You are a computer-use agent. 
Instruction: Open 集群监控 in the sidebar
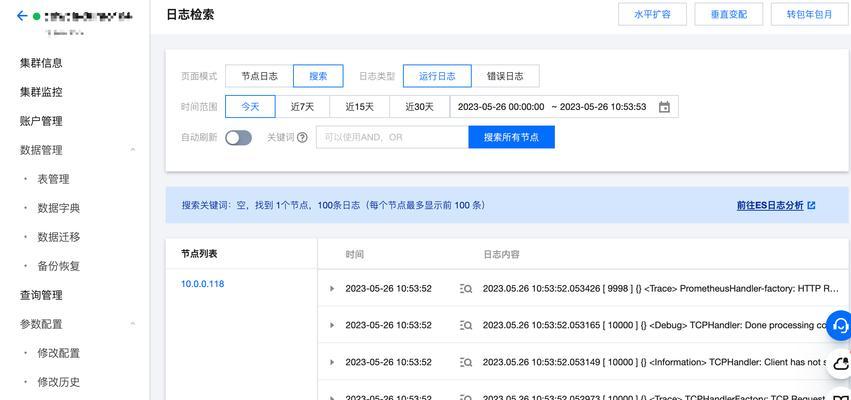[x=41, y=92]
